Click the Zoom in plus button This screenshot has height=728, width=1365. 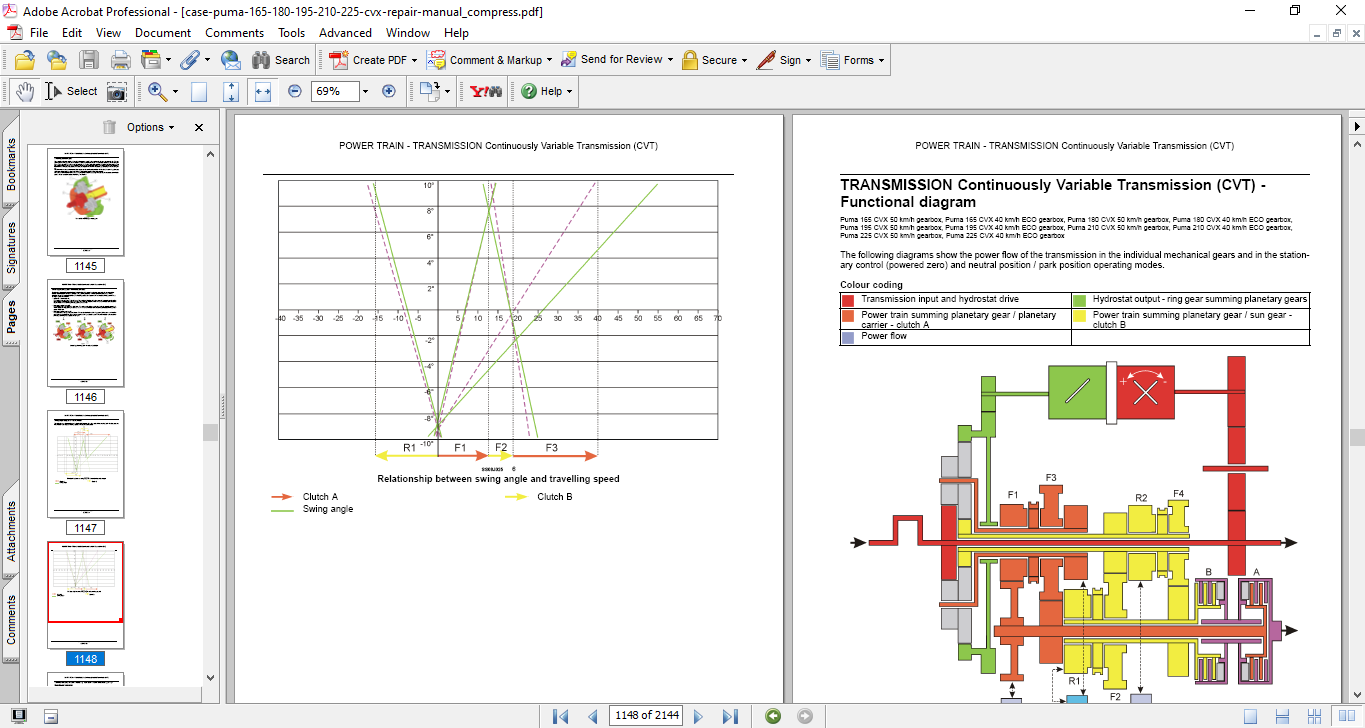(389, 91)
